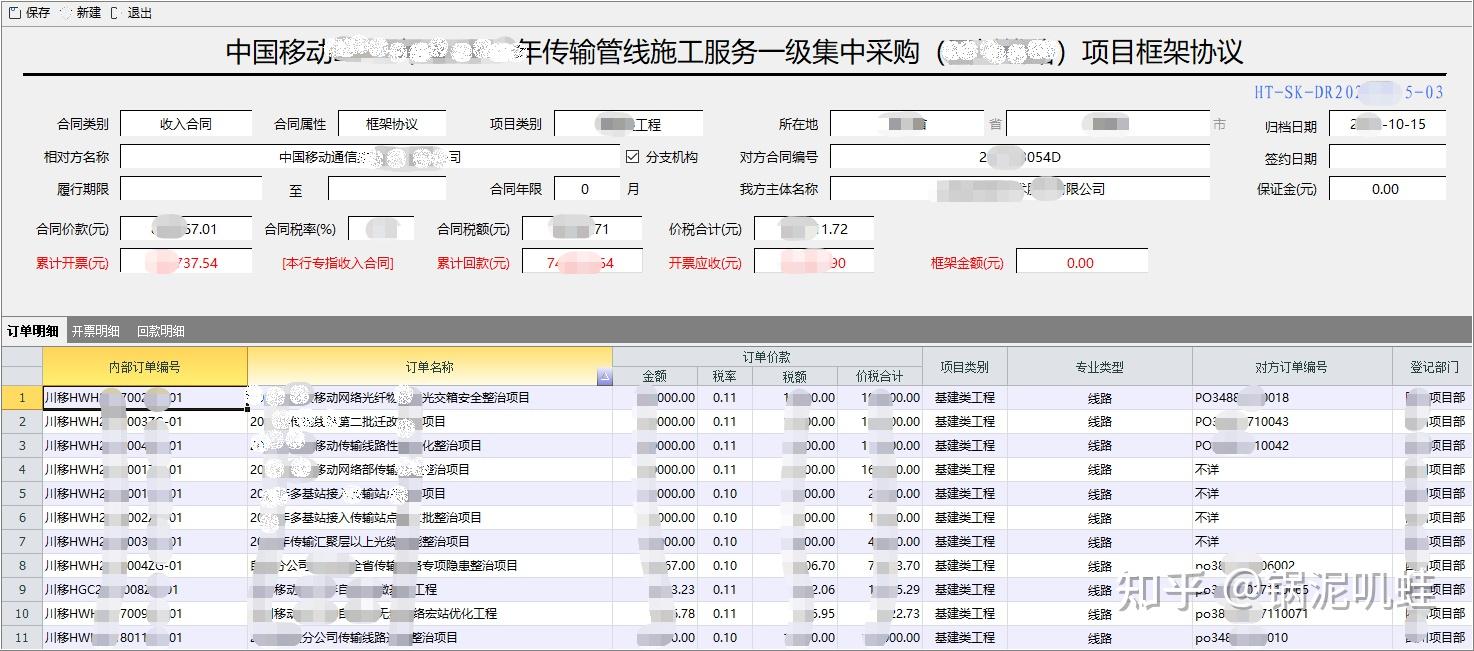
Task: Click 线路 cell in row 1
Action: tap(1100, 398)
